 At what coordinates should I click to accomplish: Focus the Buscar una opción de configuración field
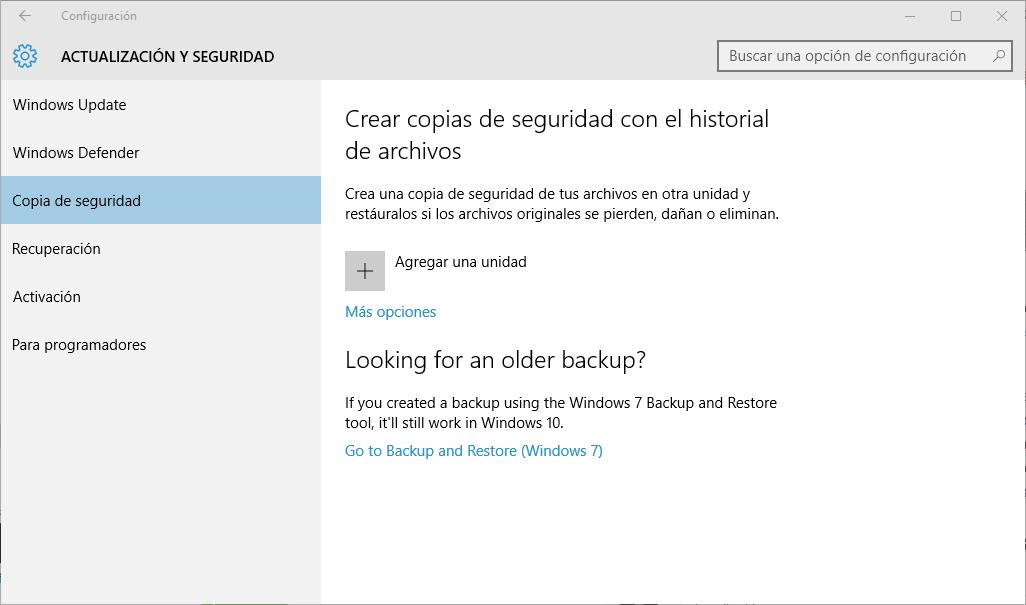coord(850,56)
